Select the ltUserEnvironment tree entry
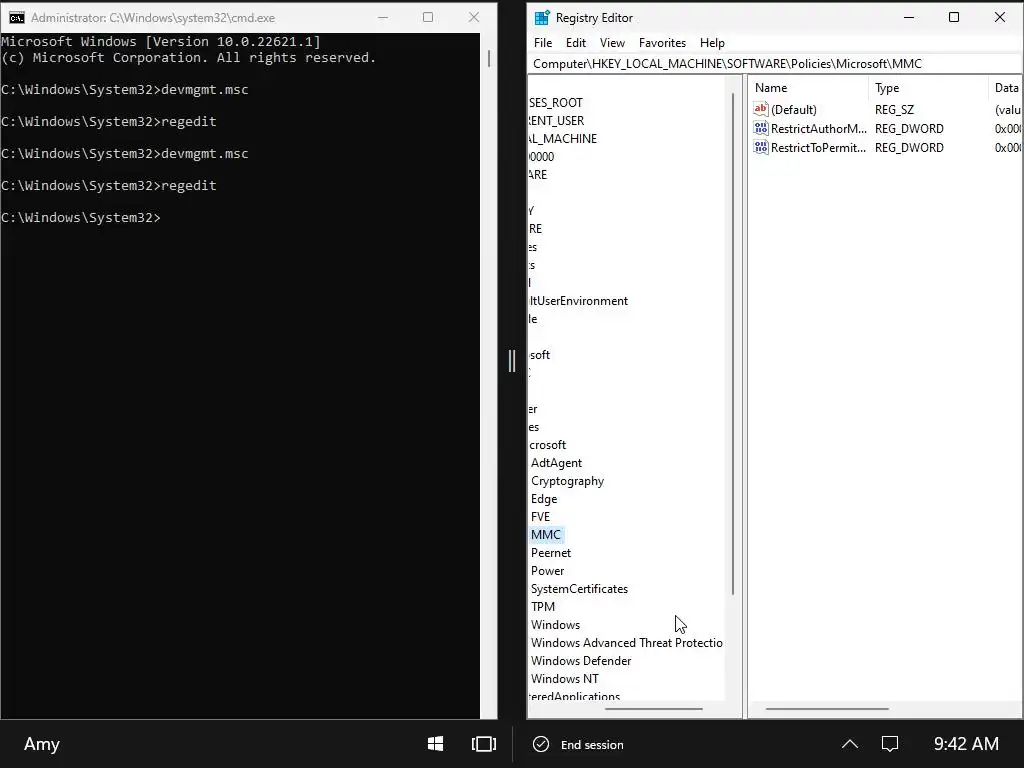Screen dimensions: 1024x768 (x=579, y=301)
